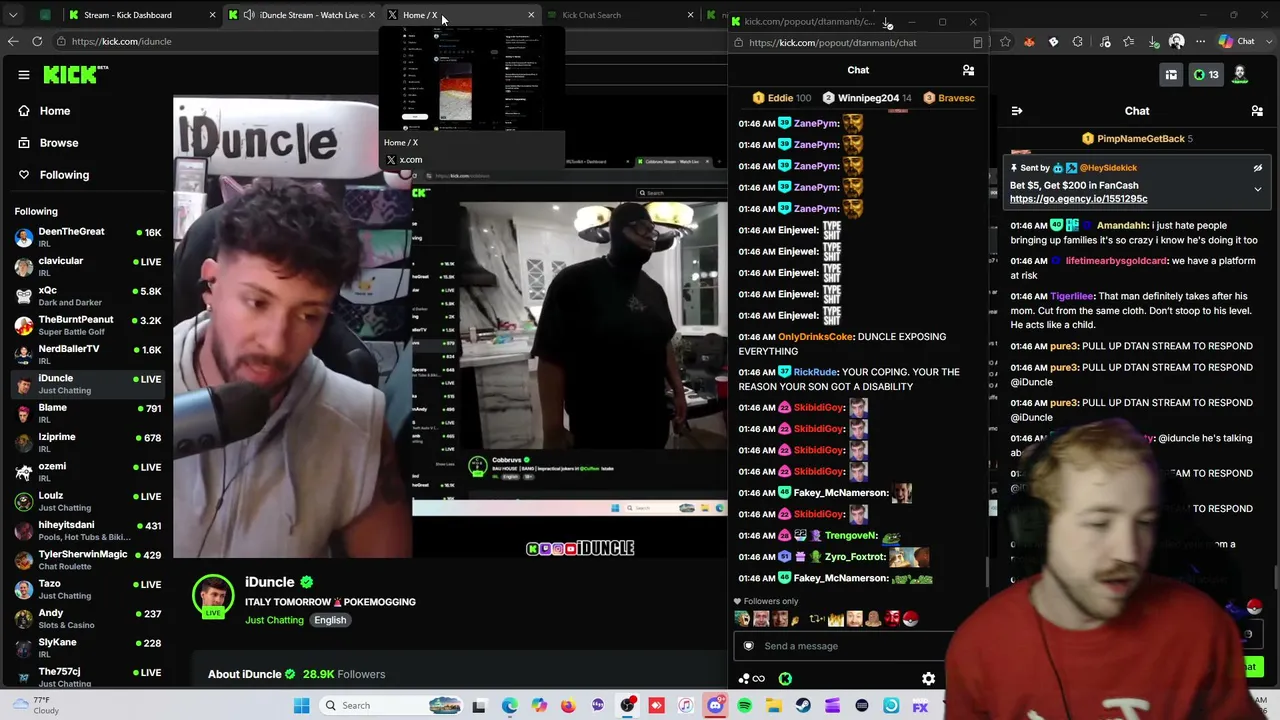1280x720 pixels.
Task: Open Home in the Kick sidebar
Action: pos(55,111)
